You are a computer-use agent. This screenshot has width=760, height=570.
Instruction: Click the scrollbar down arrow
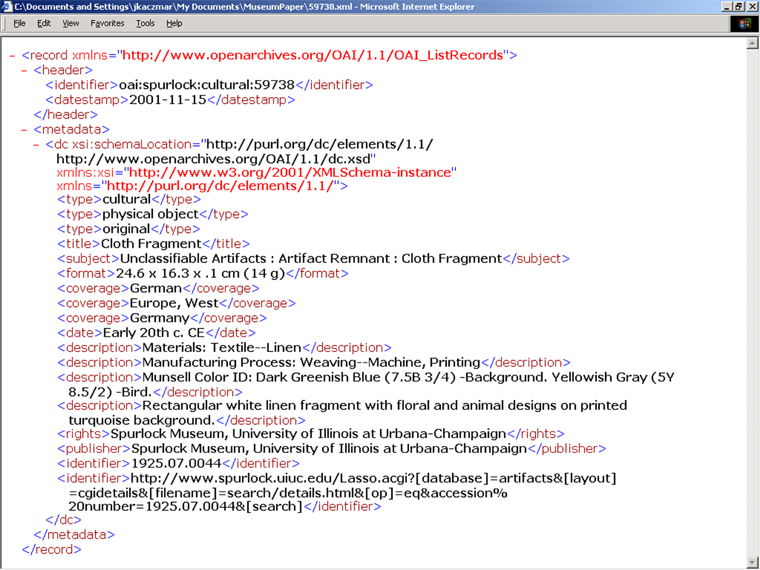tap(752, 562)
